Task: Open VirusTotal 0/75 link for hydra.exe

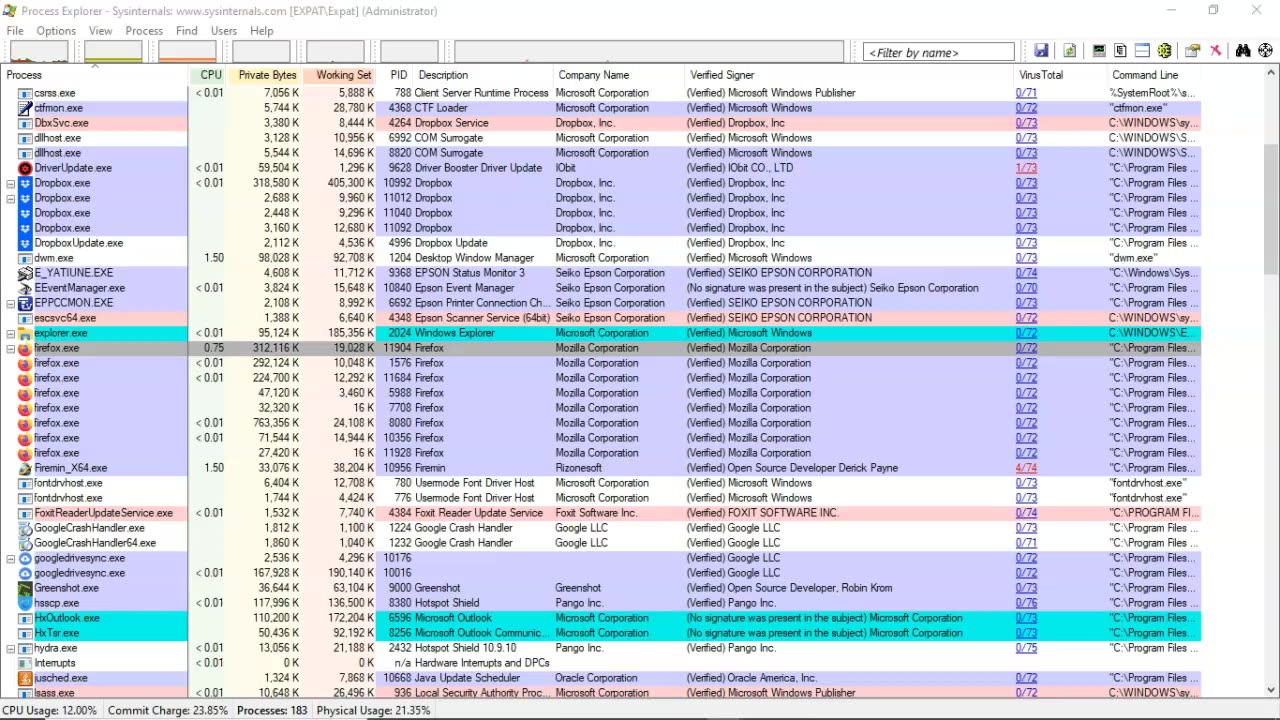Action: [1026, 648]
